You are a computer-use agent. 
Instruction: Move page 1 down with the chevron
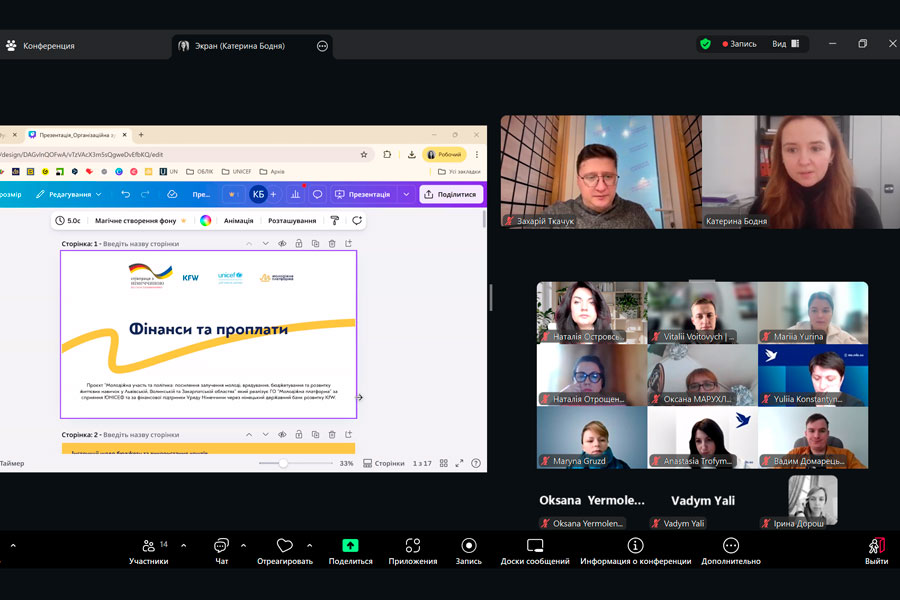click(265, 243)
